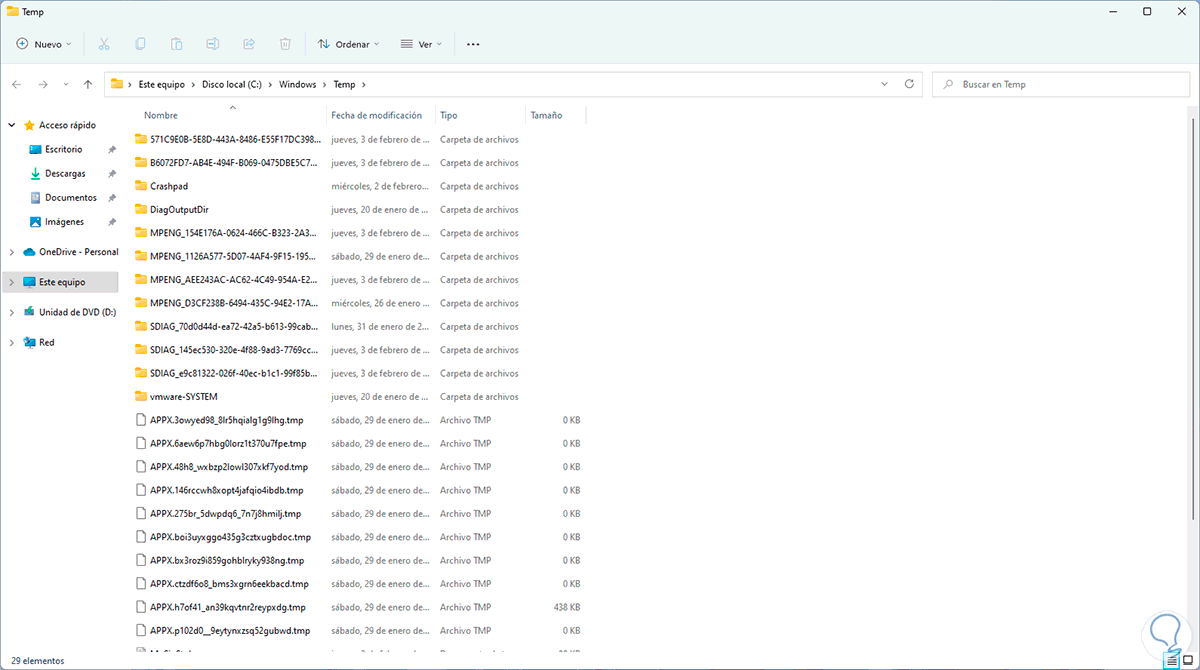Click the Descargas download icon in sidebar
Viewport: 1200px width, 670px height.
click(x=35, y=173)
